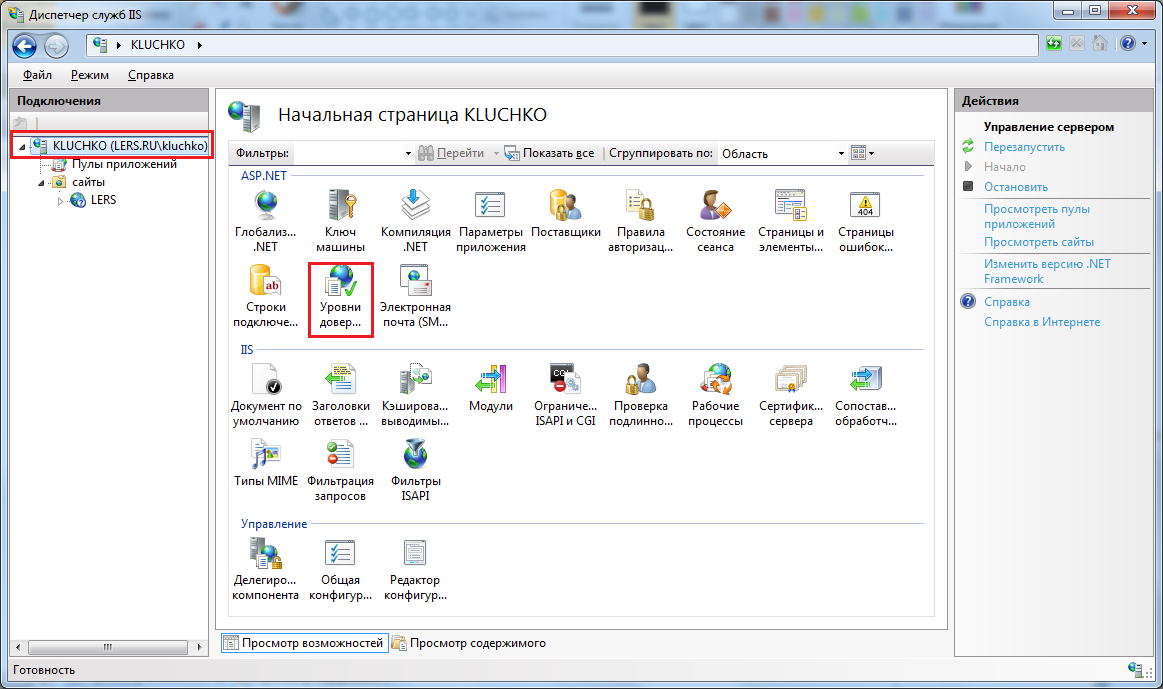
Task: Click Просмотреть сайты link
Action: (x=1038, y=242)
